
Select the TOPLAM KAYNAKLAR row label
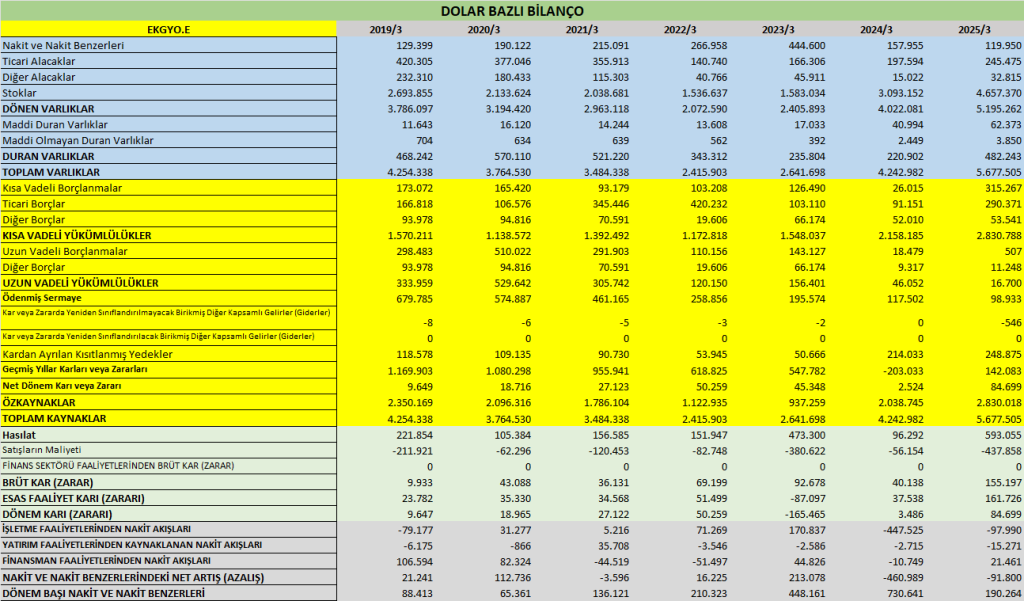tap(54, 418)
